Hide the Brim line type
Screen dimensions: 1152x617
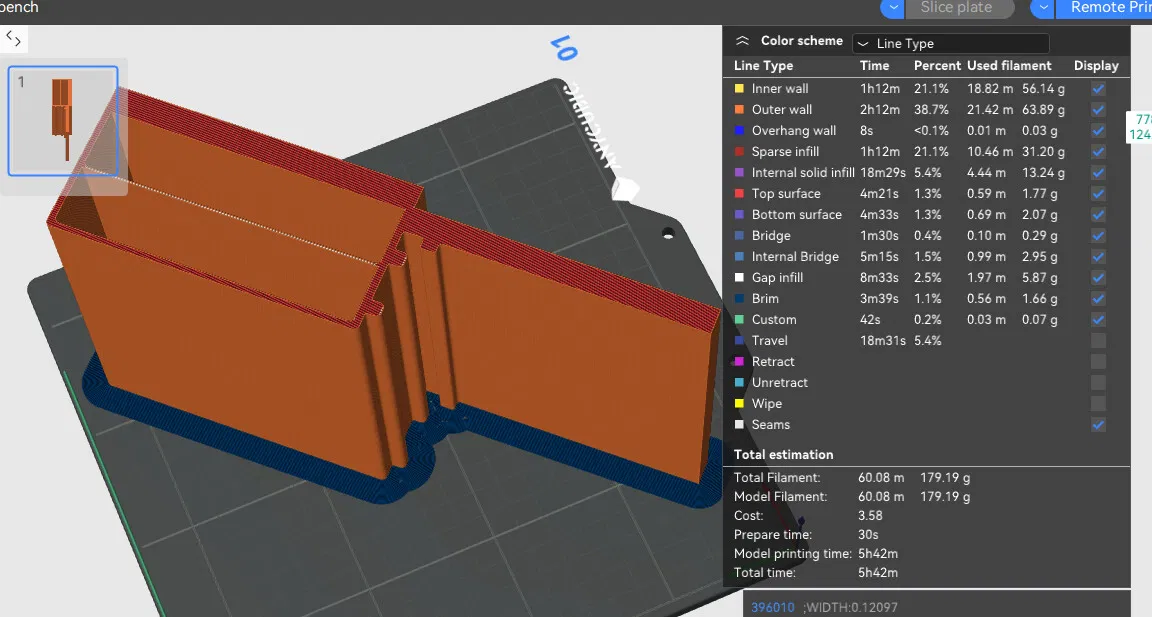tap(1097, 298)
